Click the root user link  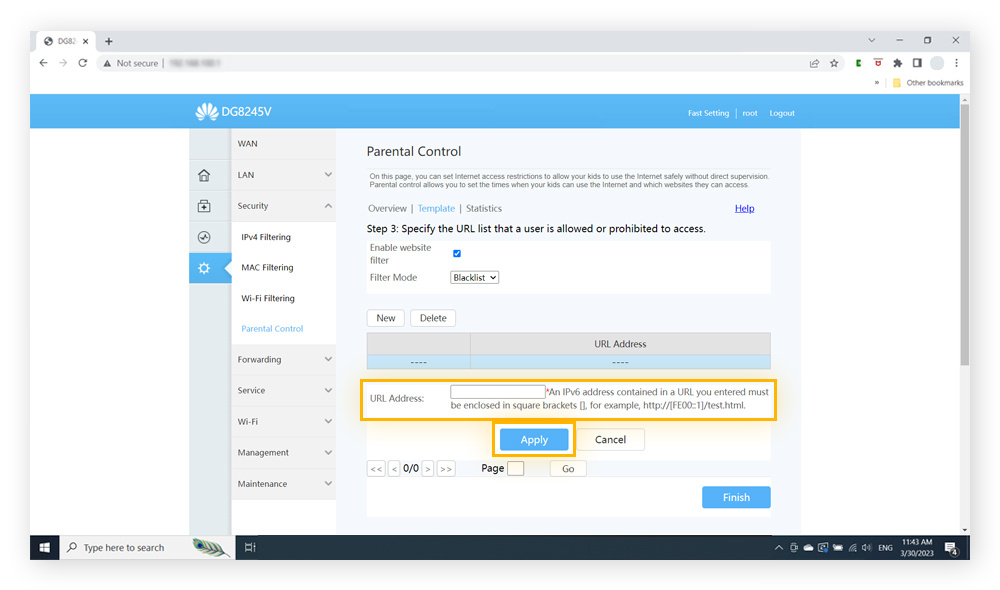(750, 114)
